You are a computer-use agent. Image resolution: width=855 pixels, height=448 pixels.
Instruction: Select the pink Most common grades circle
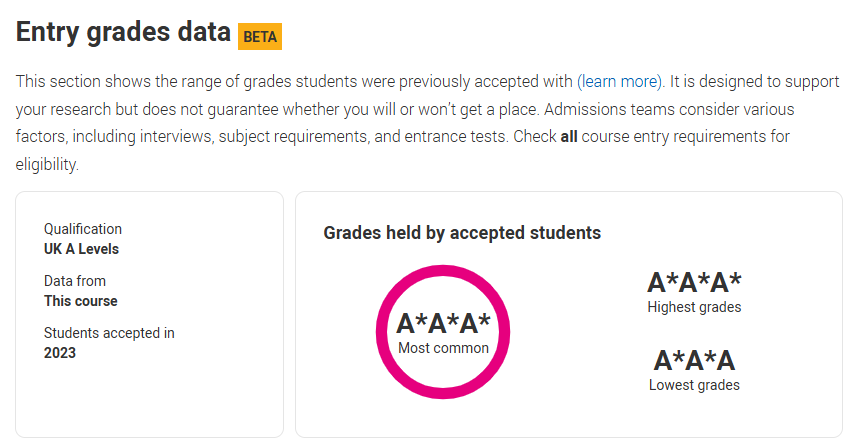point(443,332)
